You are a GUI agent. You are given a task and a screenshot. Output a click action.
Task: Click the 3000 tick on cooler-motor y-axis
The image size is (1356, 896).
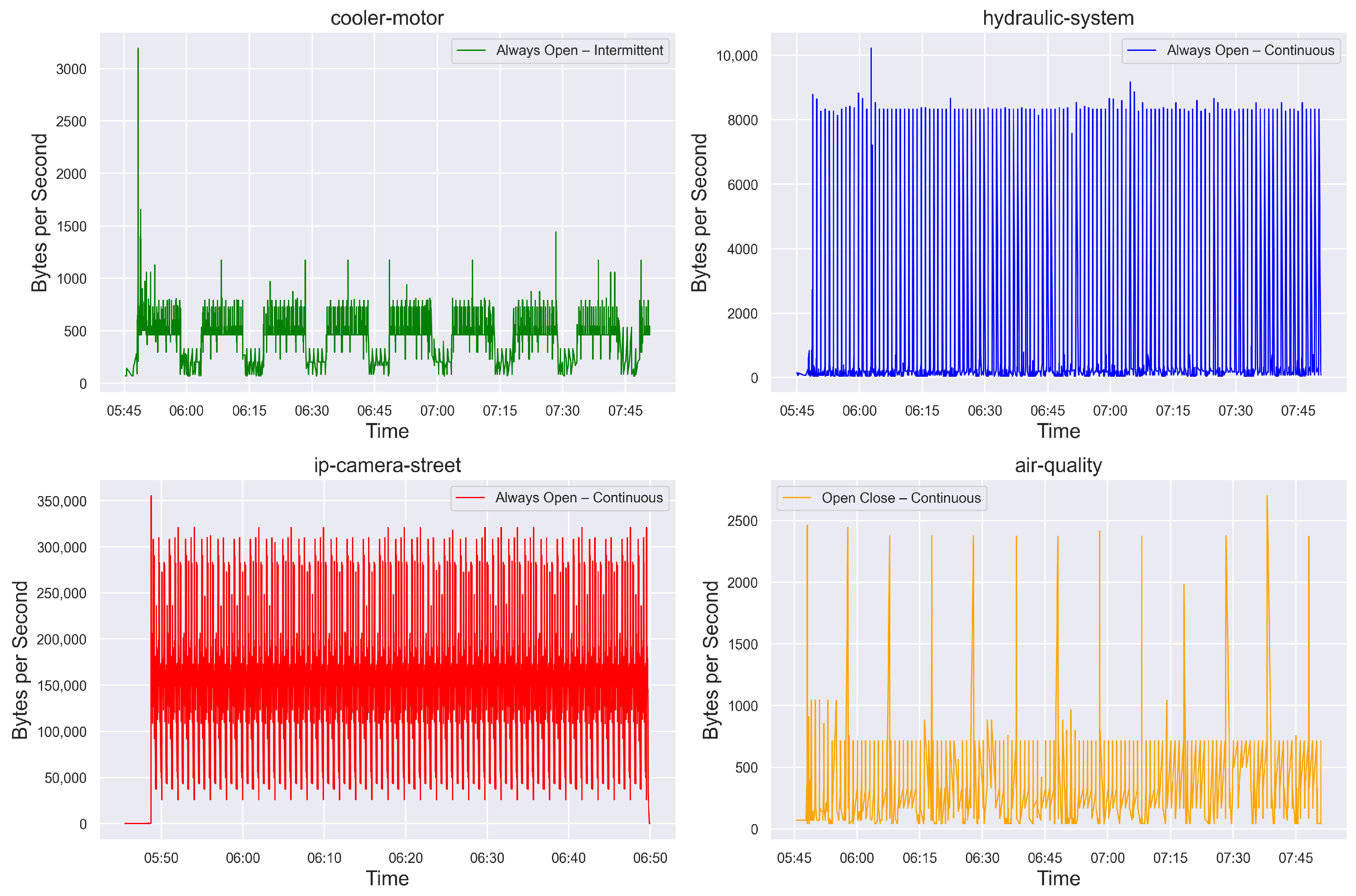pyautogui.click(x=71, y=69)
